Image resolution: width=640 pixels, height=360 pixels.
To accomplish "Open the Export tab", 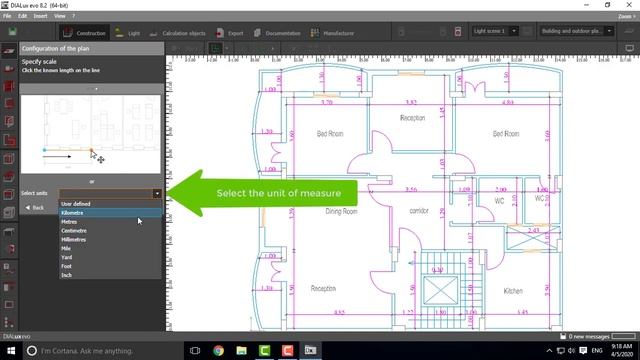I will pos(229,33).
